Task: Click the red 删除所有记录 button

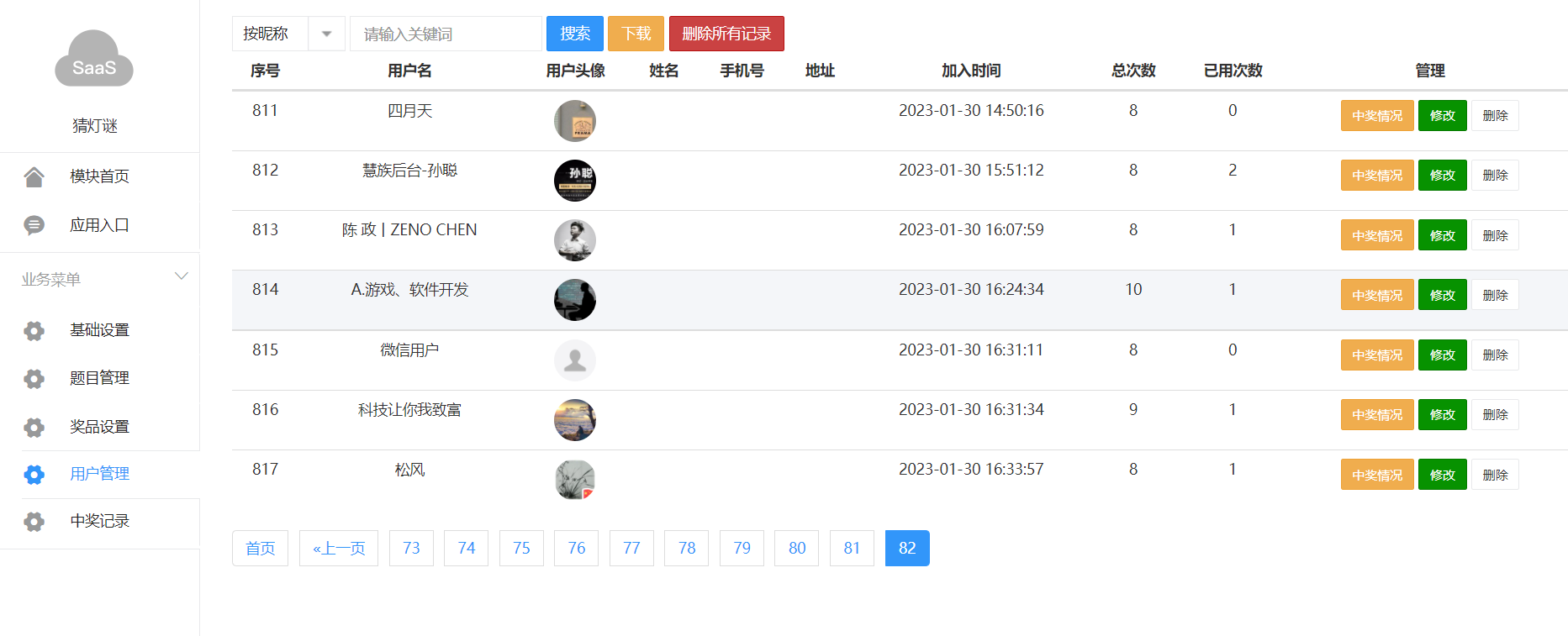Action: (x=726, y=34)
